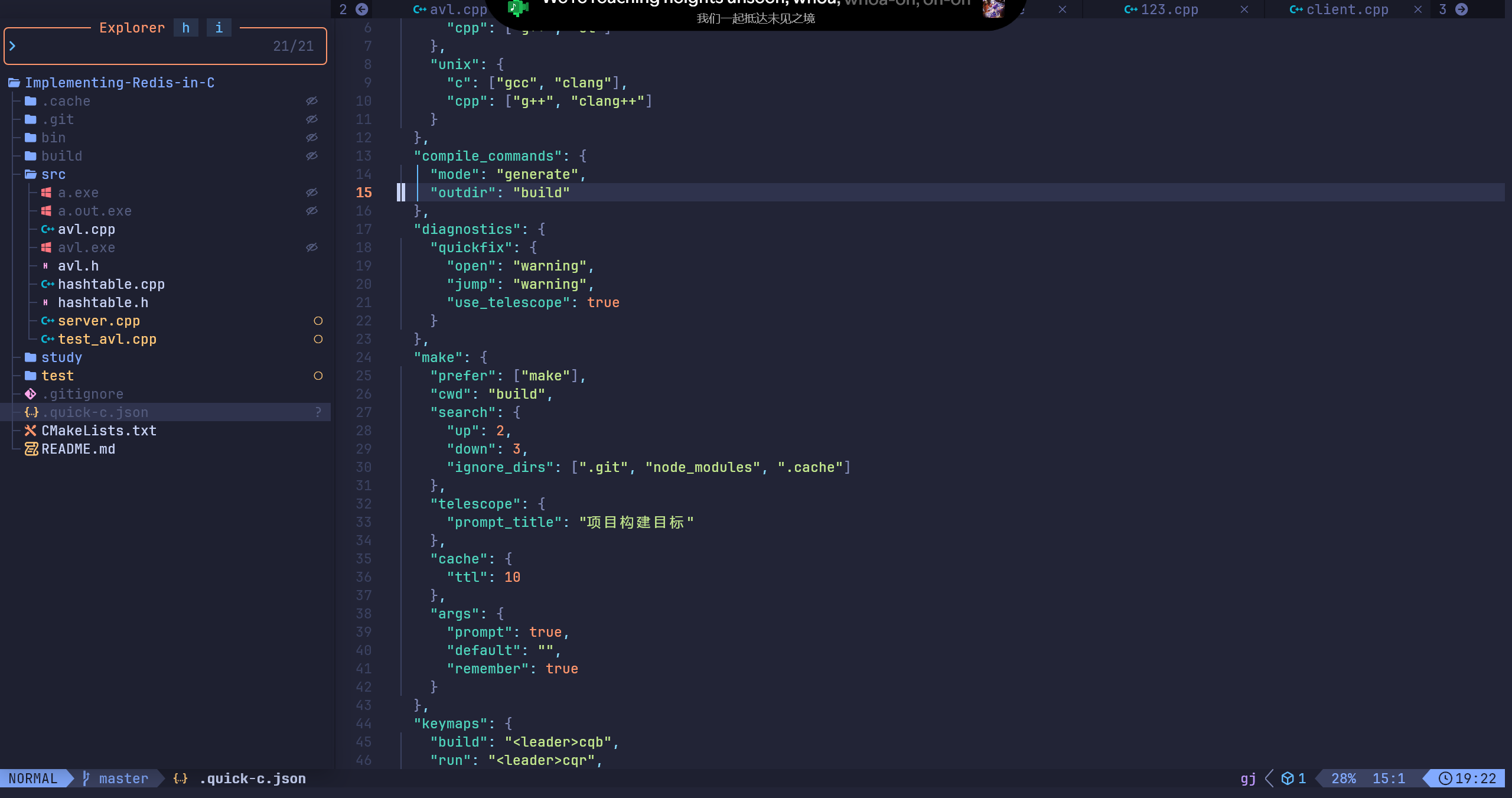
Task: Collapse the Implementing-Redis-in-C root folder
Action: 119,83
